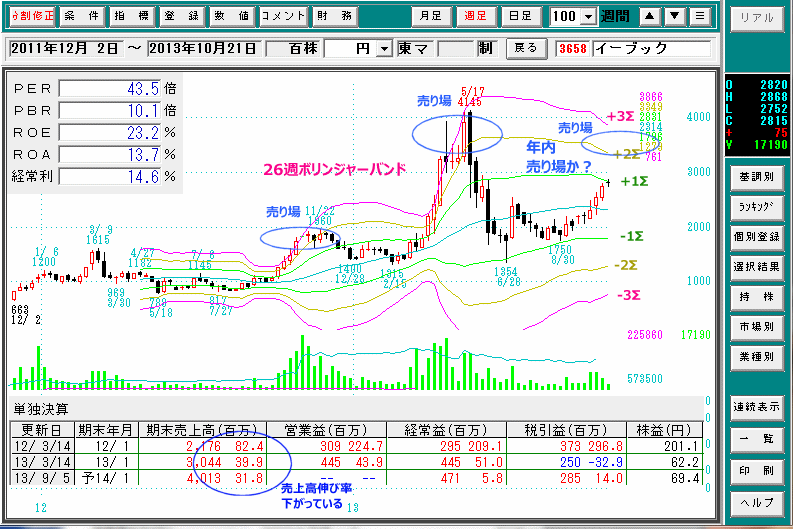This screenshot has width=793, height=529.
Task: Click the 基調別 sidebar button
Action: [x=757, y=177]
